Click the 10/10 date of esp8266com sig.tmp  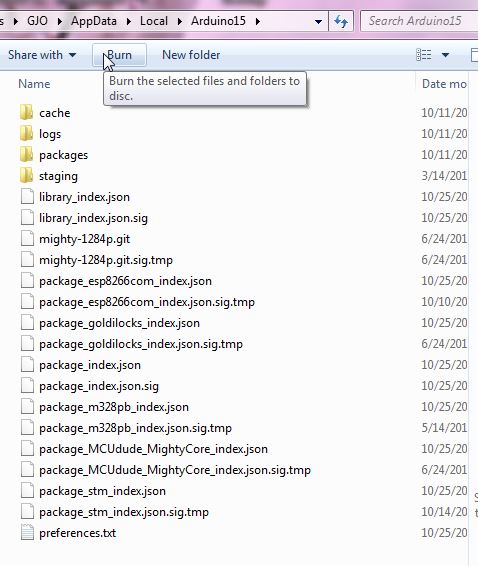point(444,302)
